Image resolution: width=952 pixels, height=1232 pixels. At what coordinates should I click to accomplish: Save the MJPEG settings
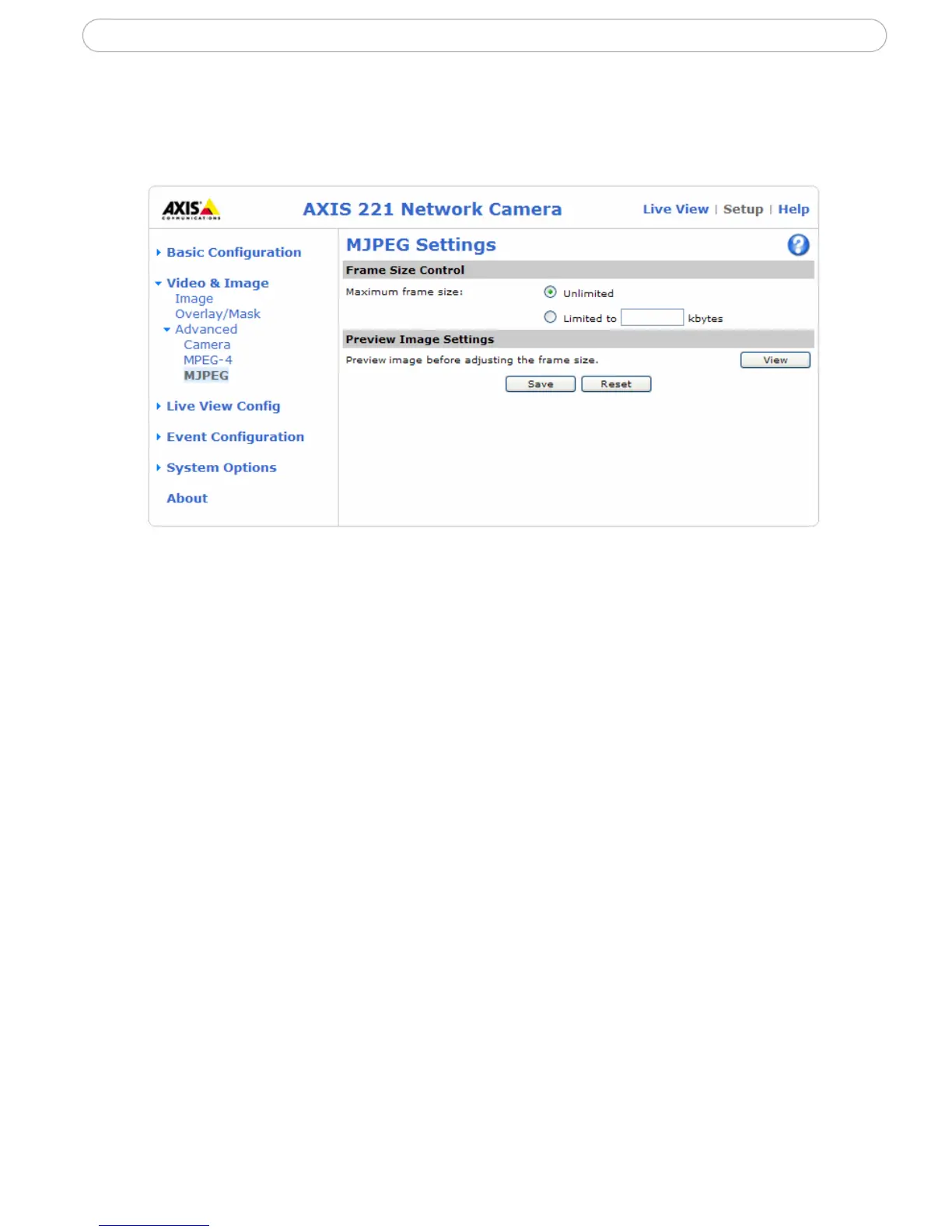(x=540, y=384)
